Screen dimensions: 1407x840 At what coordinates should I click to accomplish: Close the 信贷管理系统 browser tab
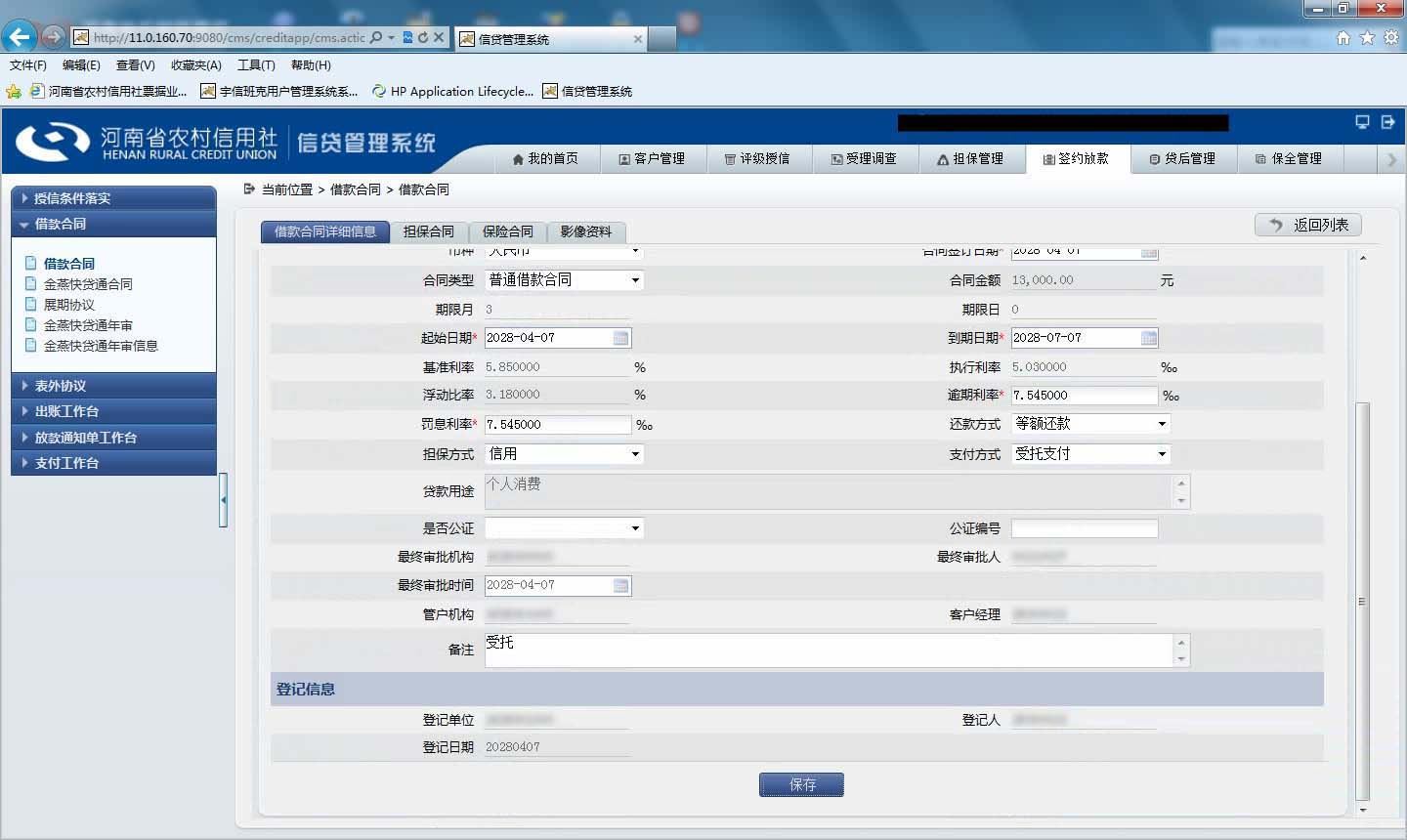[638, 39]
